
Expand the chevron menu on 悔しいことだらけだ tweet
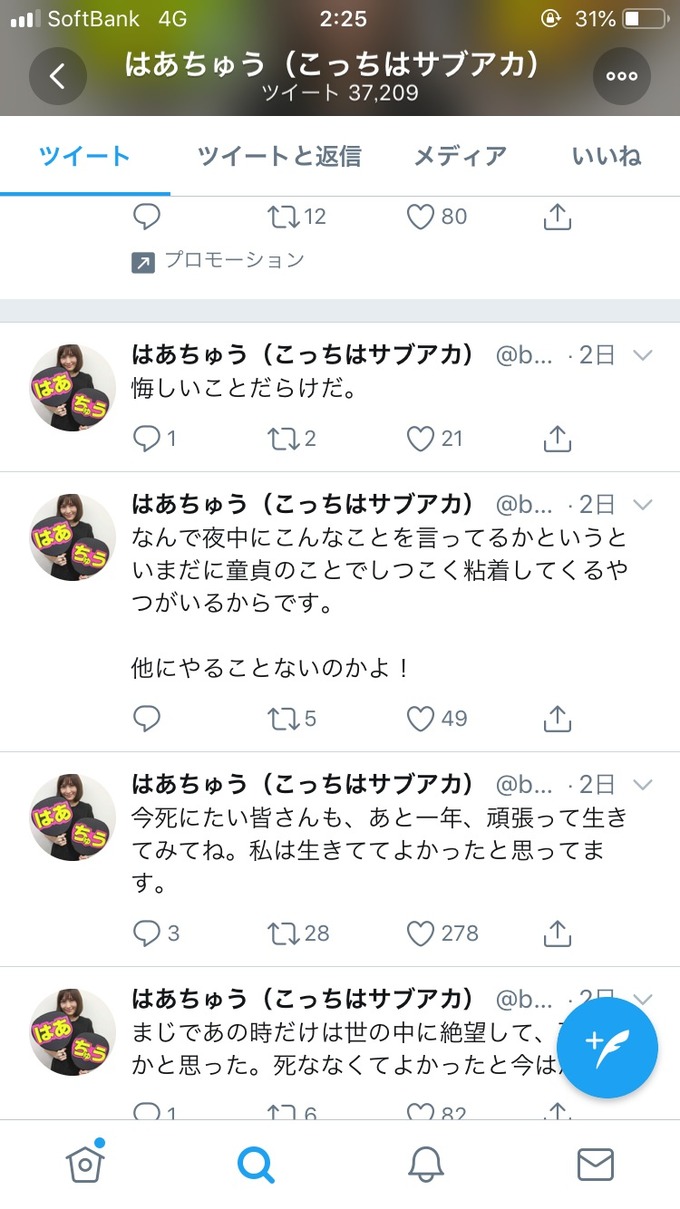[x=643, y=356]
